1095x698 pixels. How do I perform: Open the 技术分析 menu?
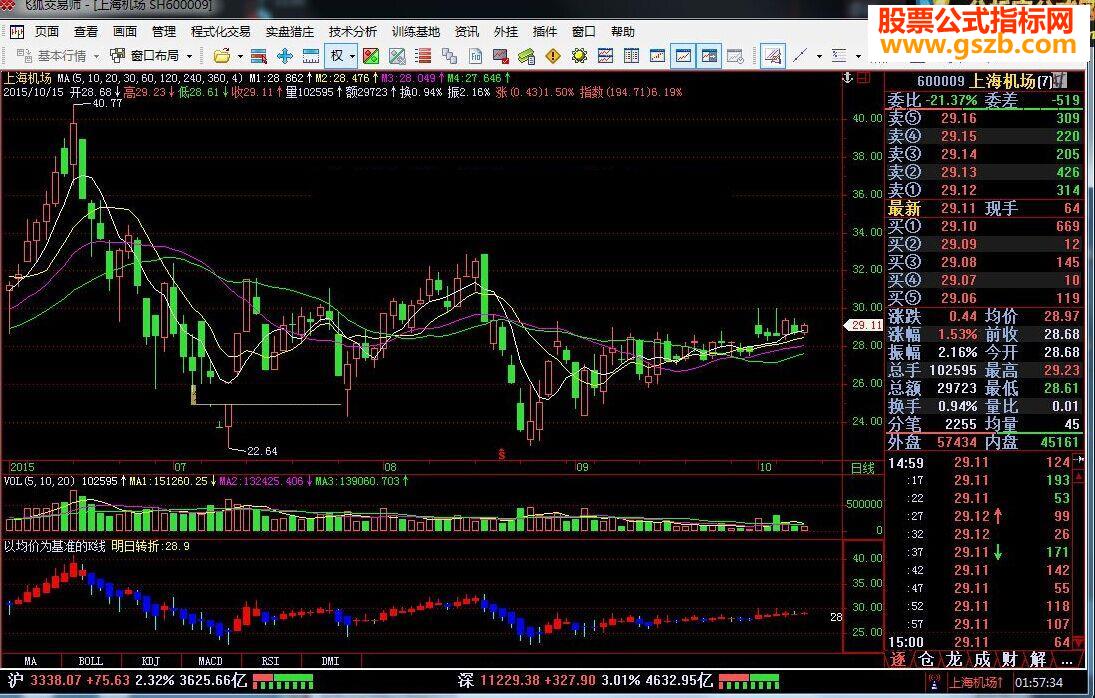tap(352, 32)
